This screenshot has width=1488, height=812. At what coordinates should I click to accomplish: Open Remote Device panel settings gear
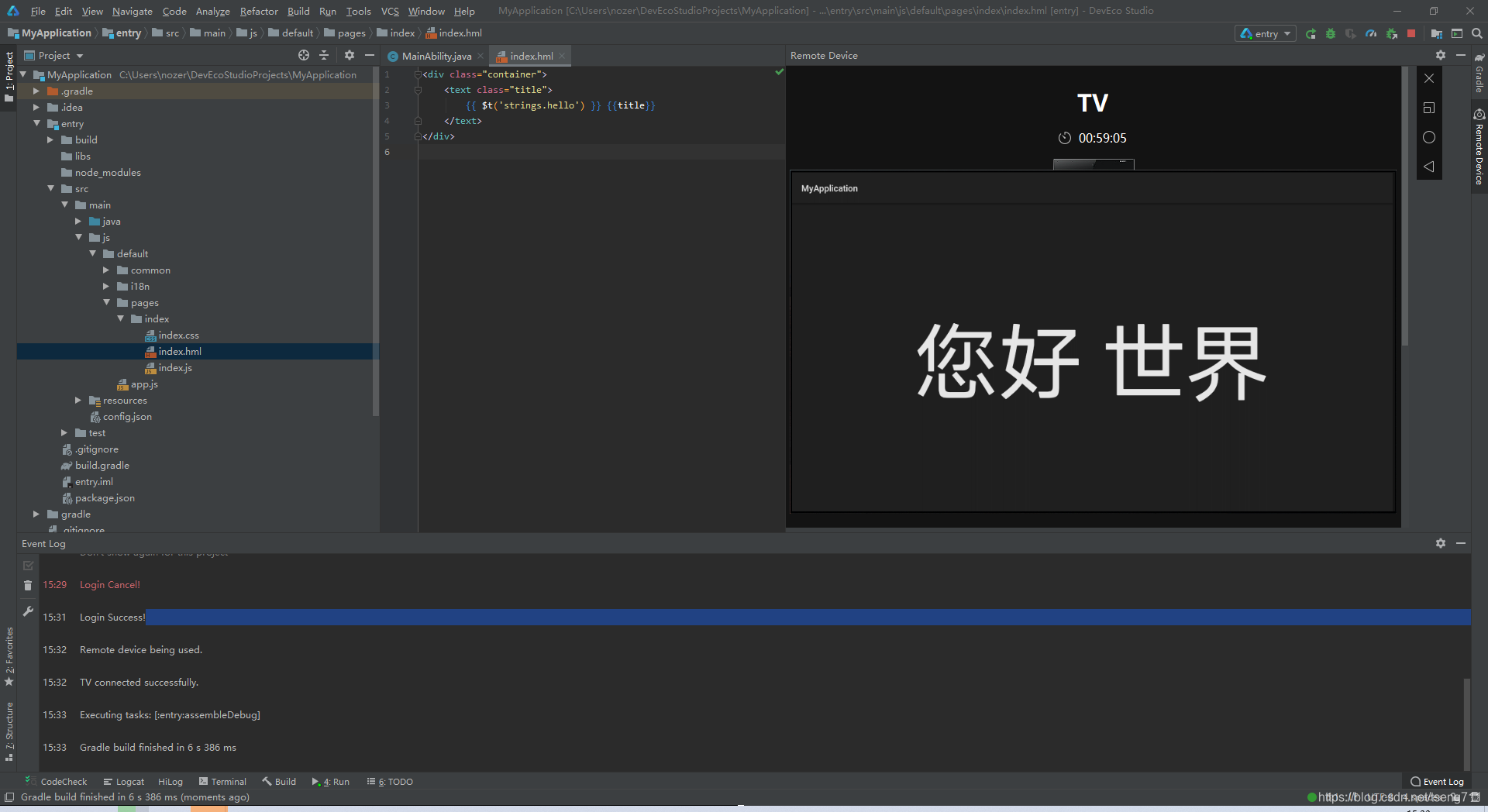(1441, 55)
